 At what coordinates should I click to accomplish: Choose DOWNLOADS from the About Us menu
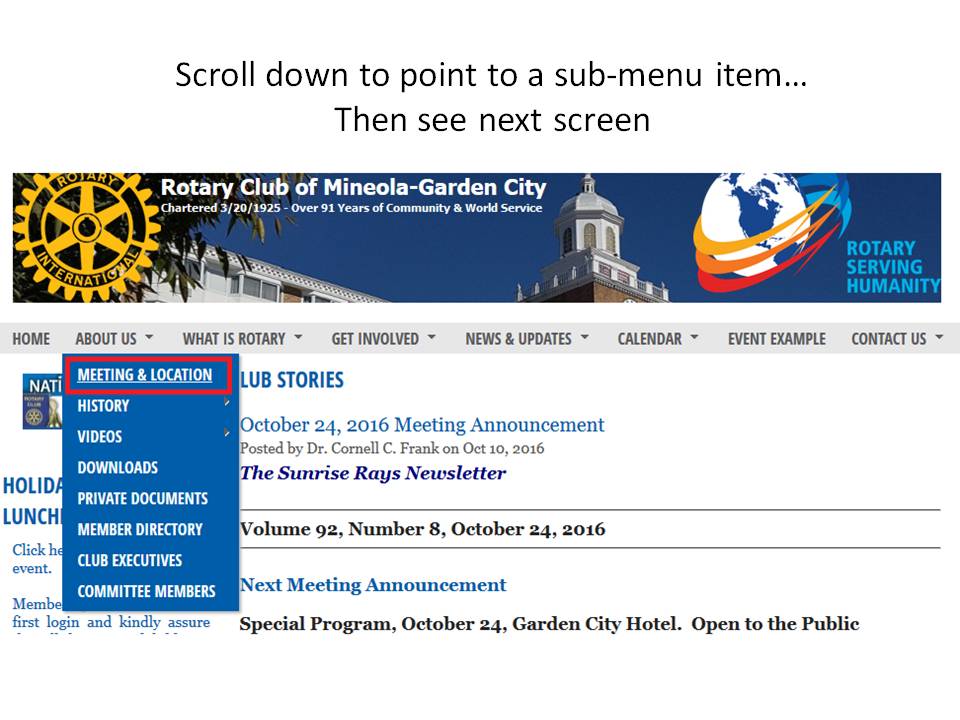click(x=117, y=468)
